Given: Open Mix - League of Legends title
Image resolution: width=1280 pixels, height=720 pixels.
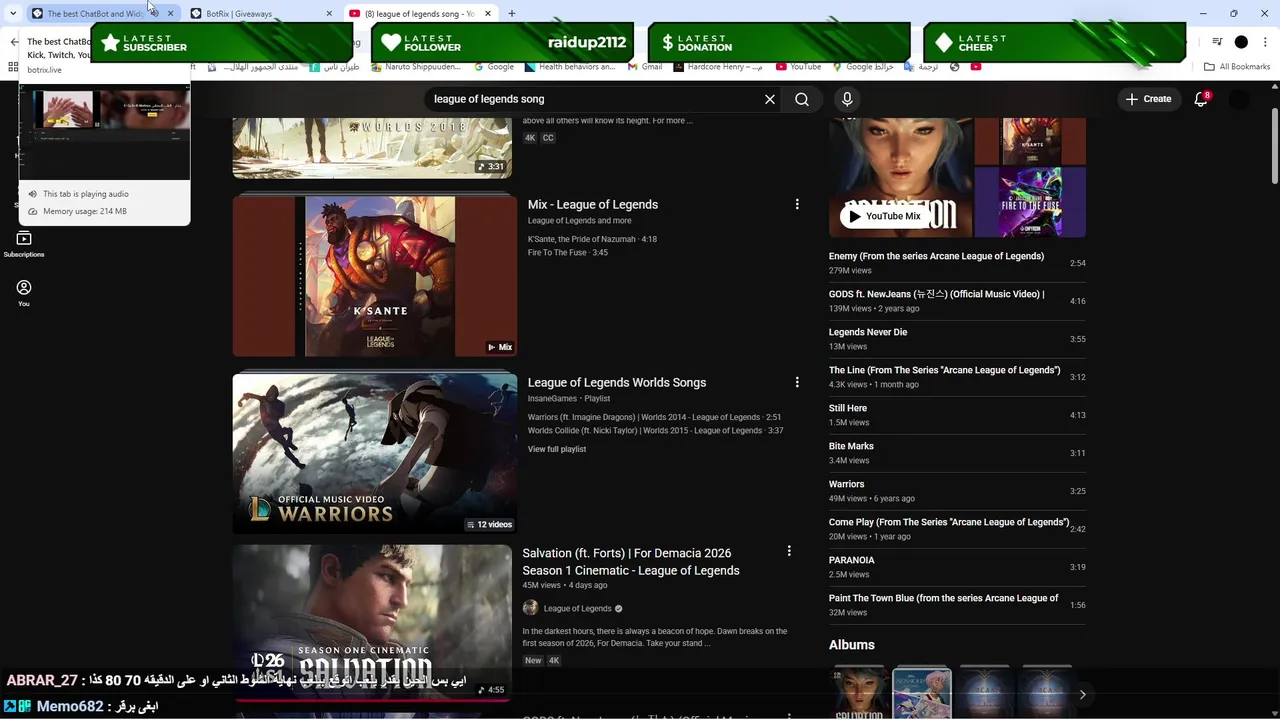Looking at the screenshot, I should tap(593, 204).
